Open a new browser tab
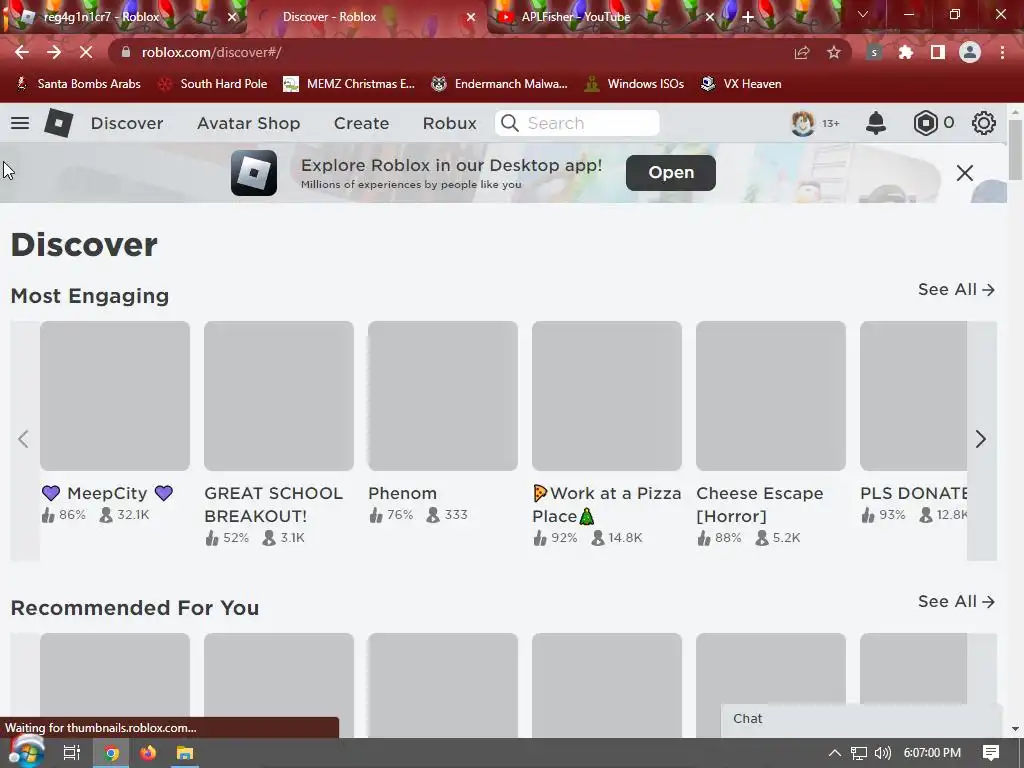Image resolution: width=1024 pixels, height=768 pixels. click(748, 17)
